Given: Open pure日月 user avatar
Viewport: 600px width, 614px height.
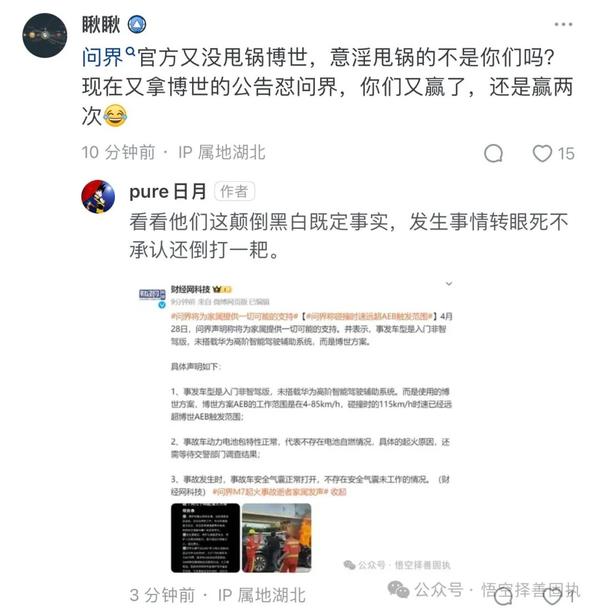Looking at the screenshot, I should point(98,196).
